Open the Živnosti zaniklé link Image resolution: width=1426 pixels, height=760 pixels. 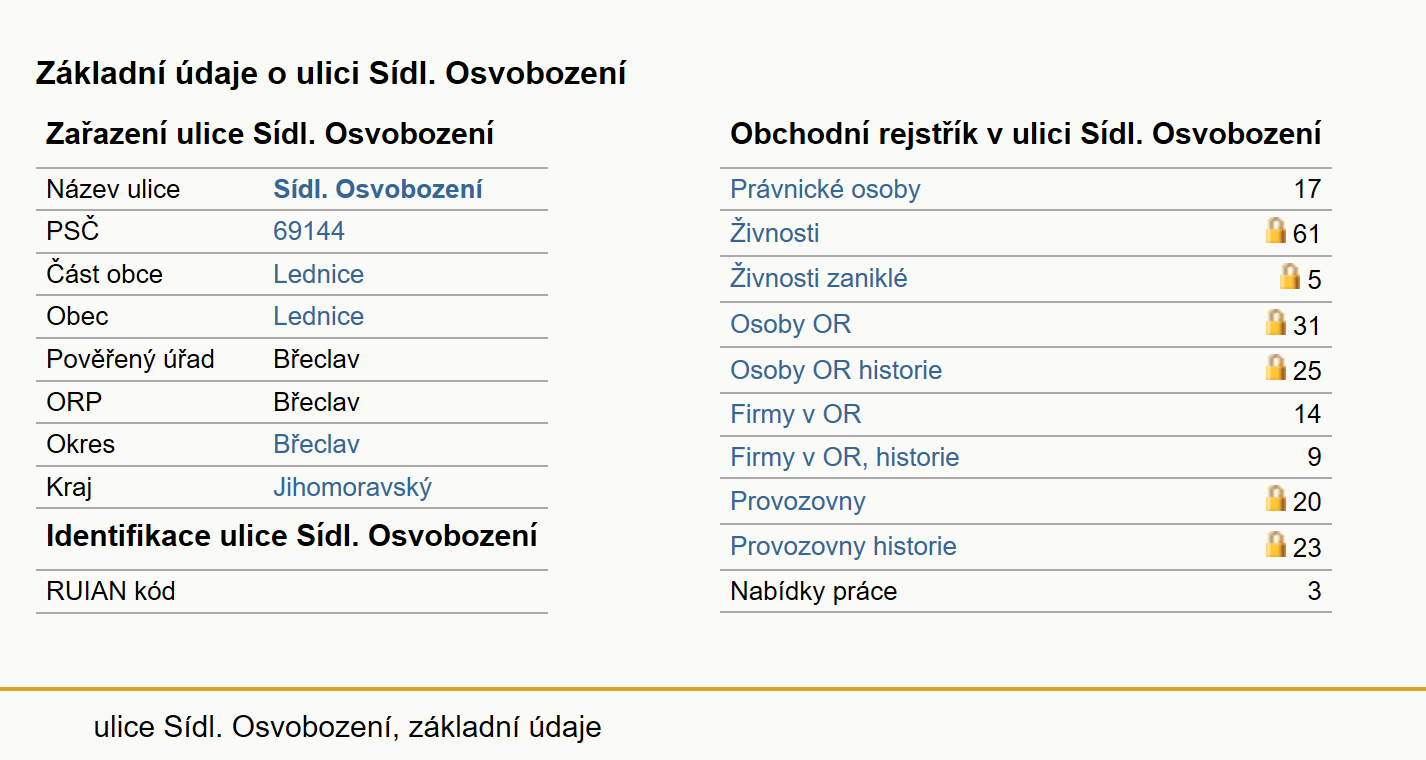(819, 278)
